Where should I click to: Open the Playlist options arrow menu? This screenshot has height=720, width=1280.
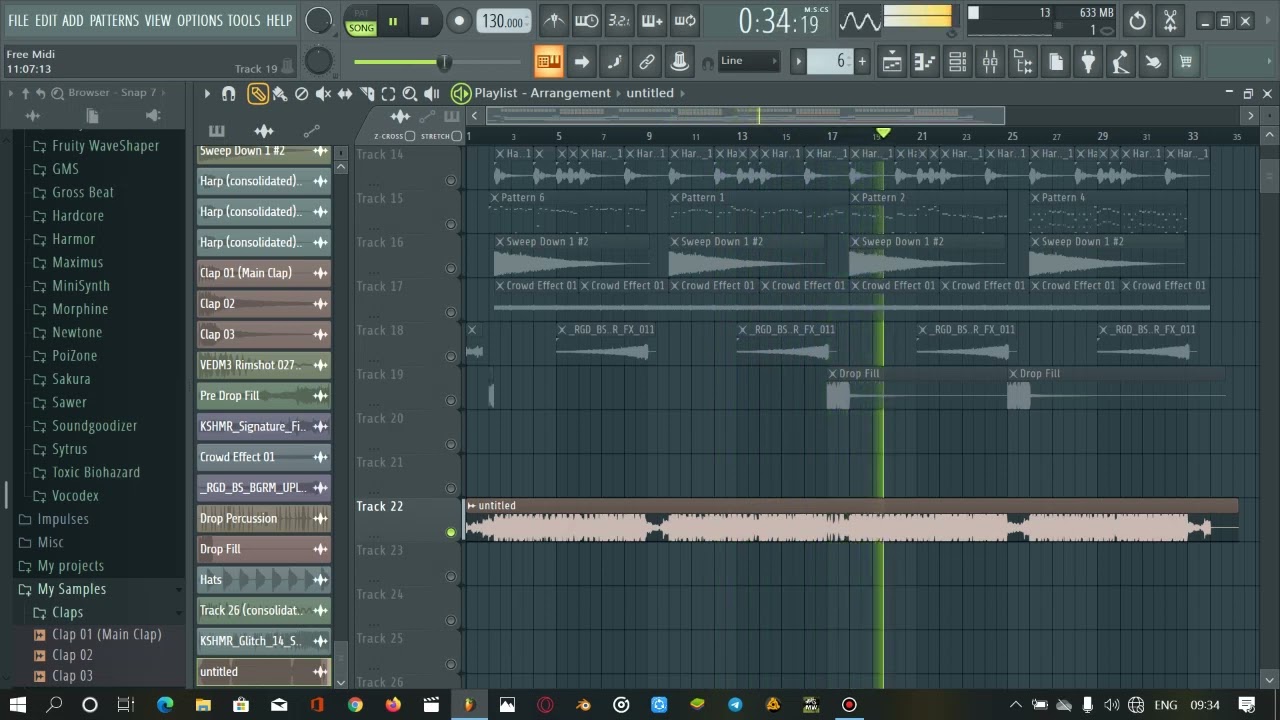pyautogui.click(x=207, y=93)
